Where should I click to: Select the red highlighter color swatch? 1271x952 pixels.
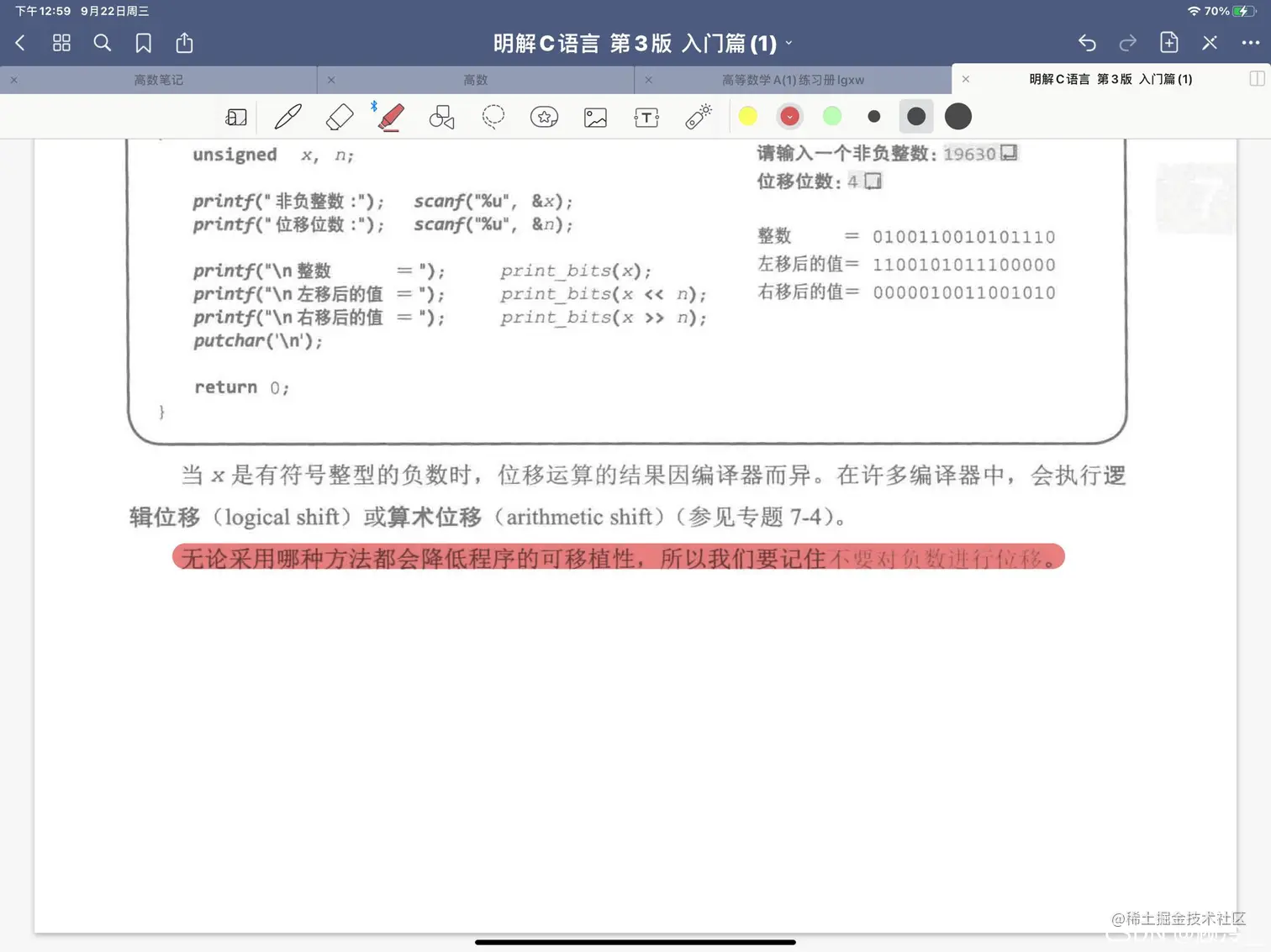click(x=789, y=116)
